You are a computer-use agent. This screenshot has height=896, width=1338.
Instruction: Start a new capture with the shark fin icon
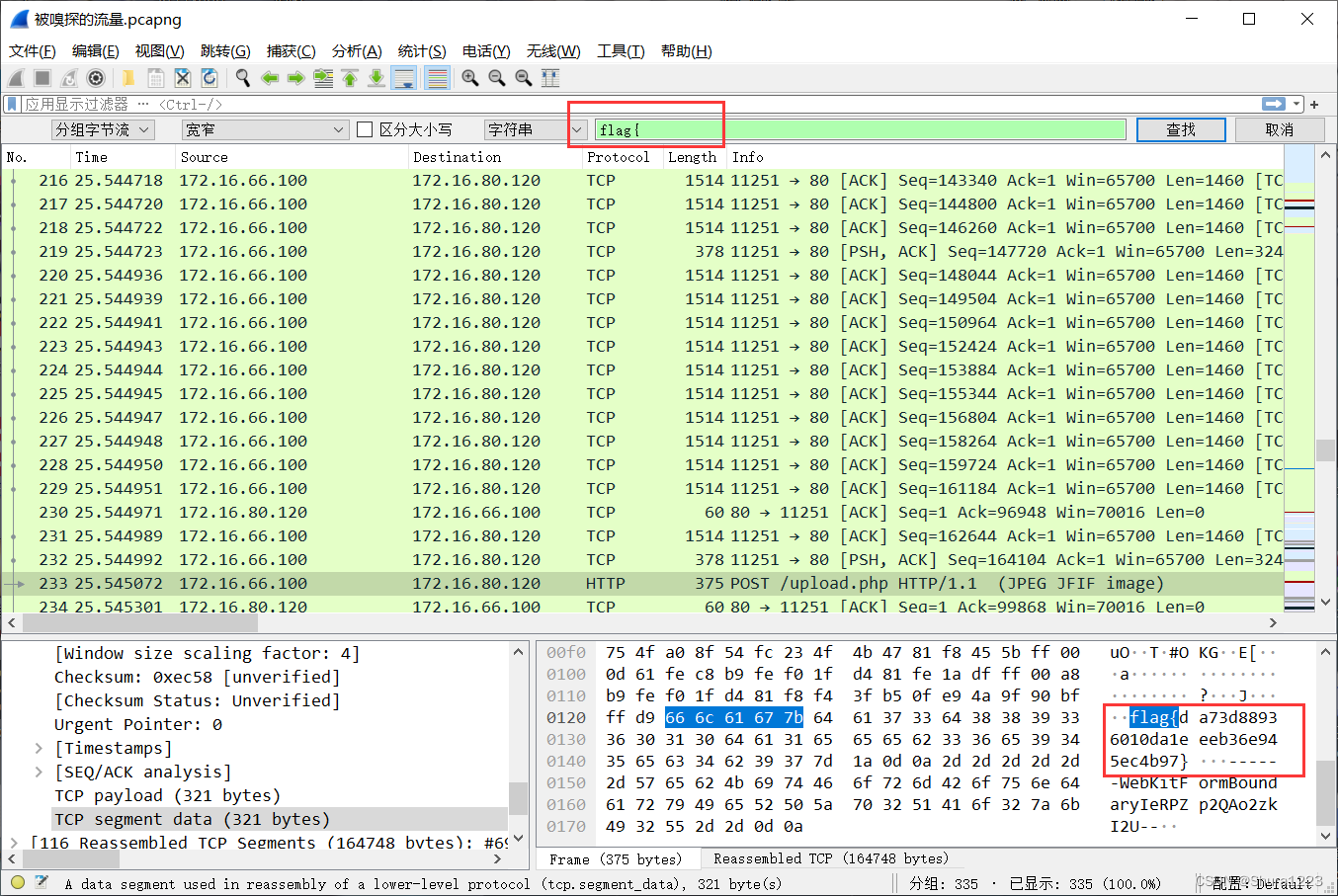click(x=16, y=77)
